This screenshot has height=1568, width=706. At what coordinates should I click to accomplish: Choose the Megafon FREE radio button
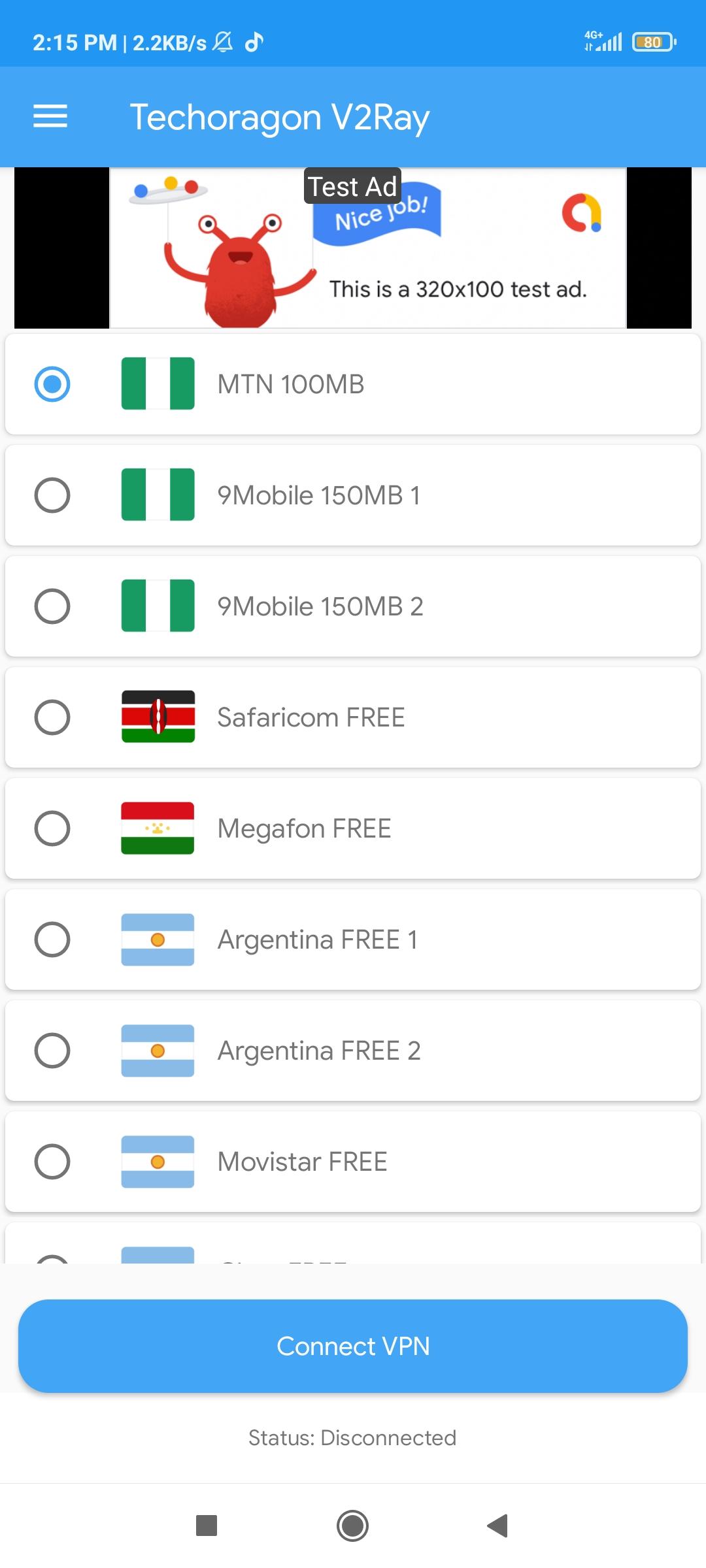tap(52, 828)
